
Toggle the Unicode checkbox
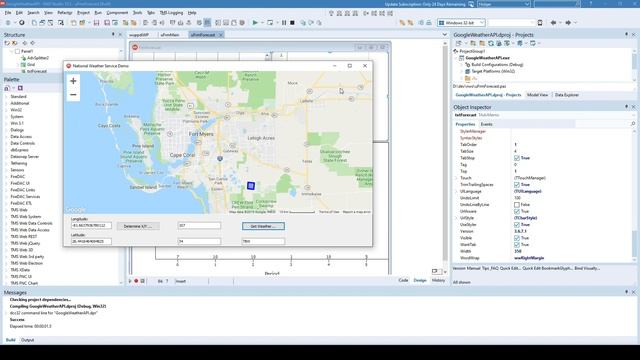[x=517, y=211]
